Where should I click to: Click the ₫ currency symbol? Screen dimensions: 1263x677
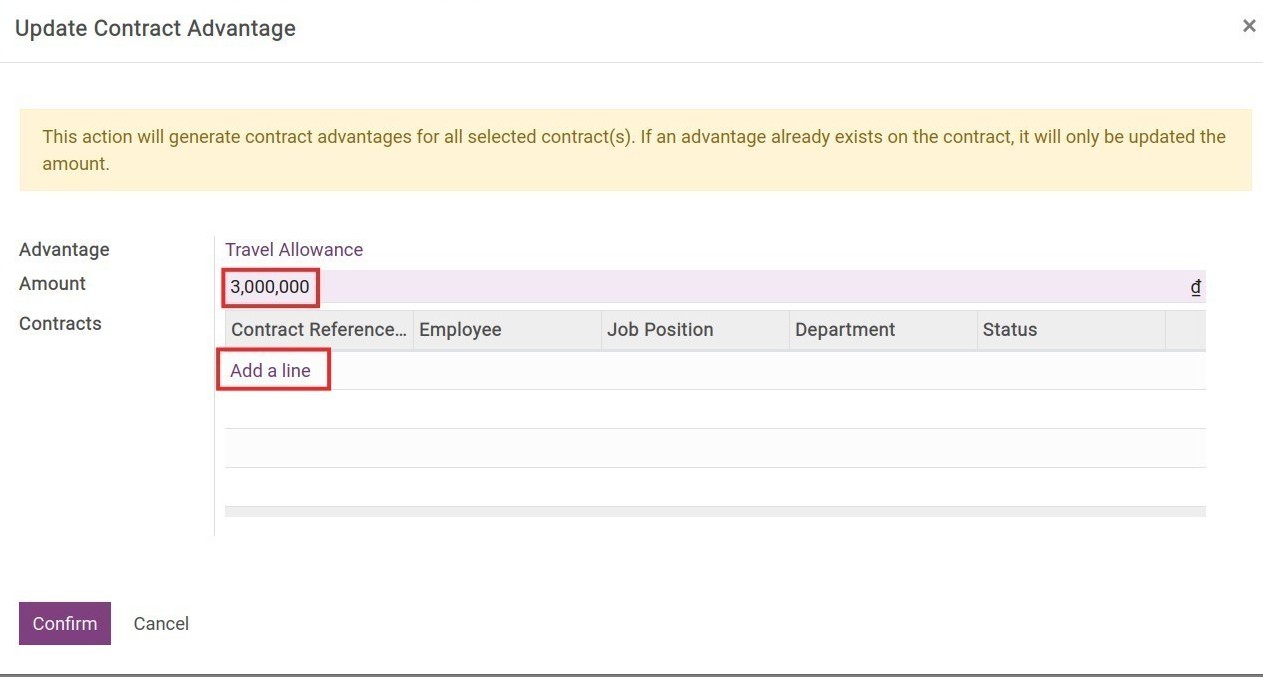tap(1195, 288)
